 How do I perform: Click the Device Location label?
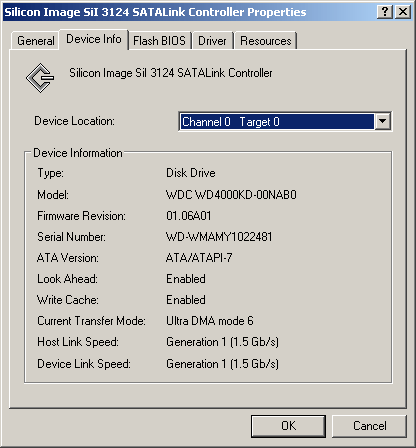pos(74,121)
